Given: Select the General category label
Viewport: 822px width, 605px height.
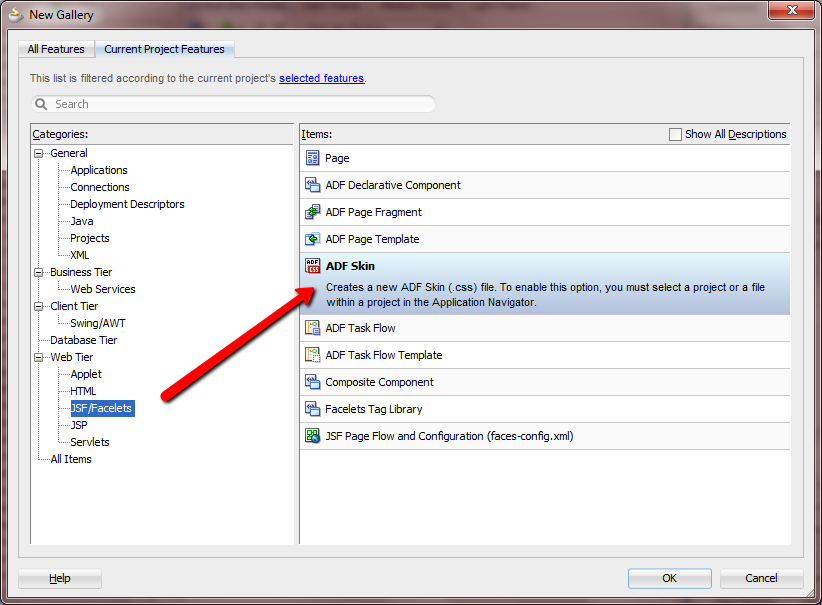Looking at the screenshot, I should tap(69, 153).
